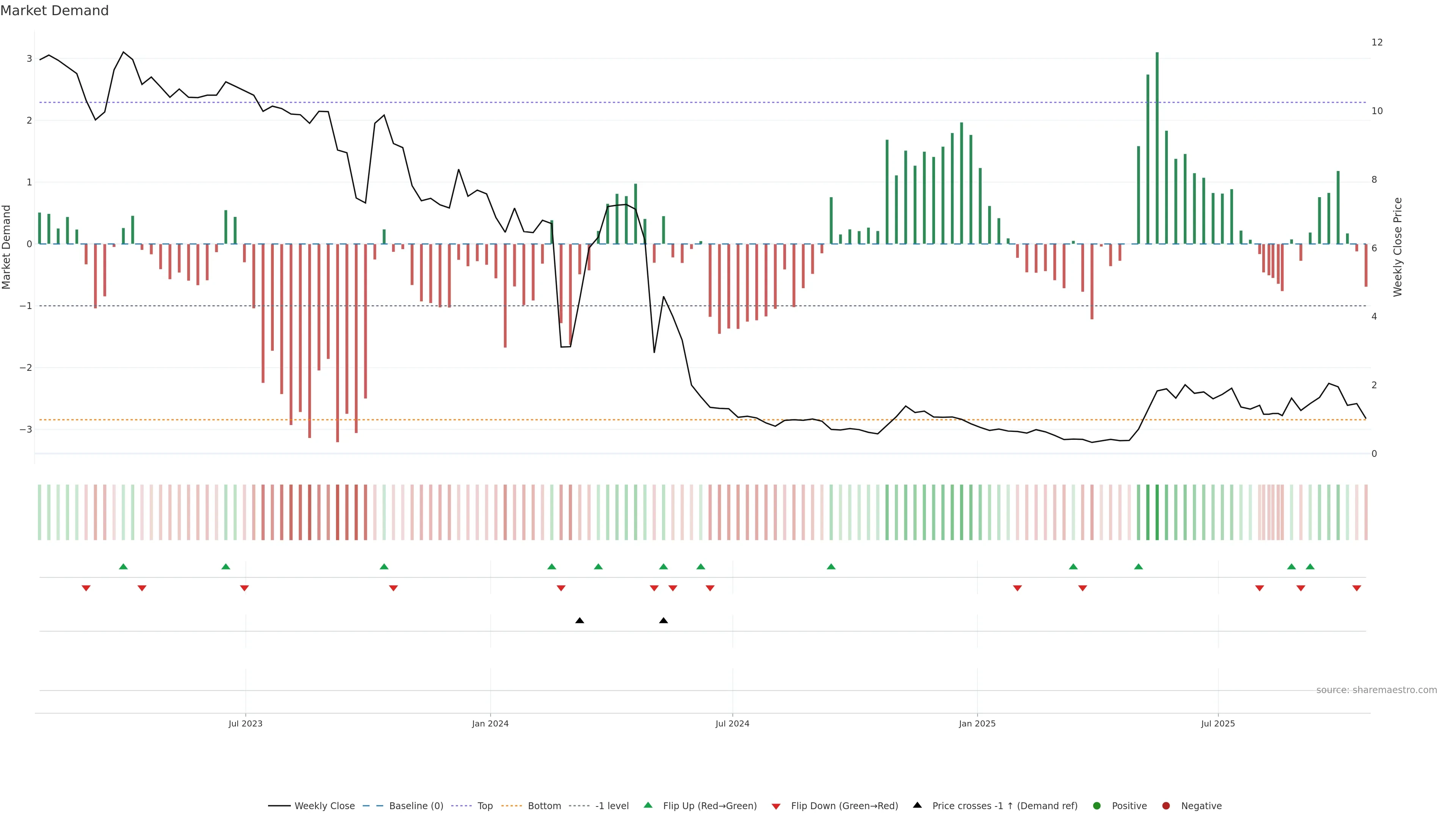Image resolution: width=1456 pixels, height=819 pixels.
Task: Click the Bottom legend item
Action: (544, 805)
